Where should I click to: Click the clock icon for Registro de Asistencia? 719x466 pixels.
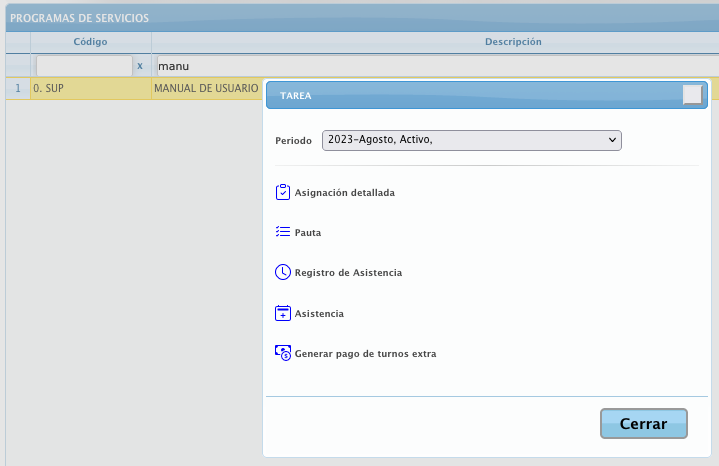(x=282, y=272)
